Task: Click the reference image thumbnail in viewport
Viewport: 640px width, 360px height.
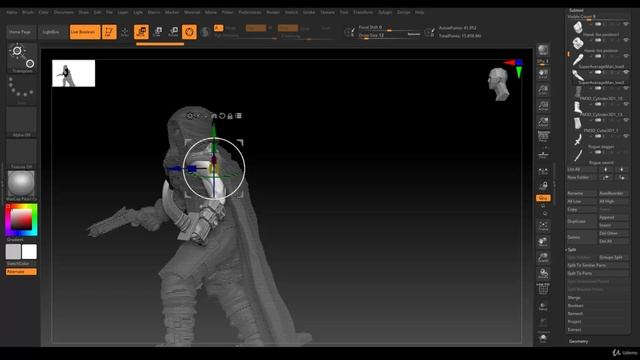Action: (x=73, y=73)
